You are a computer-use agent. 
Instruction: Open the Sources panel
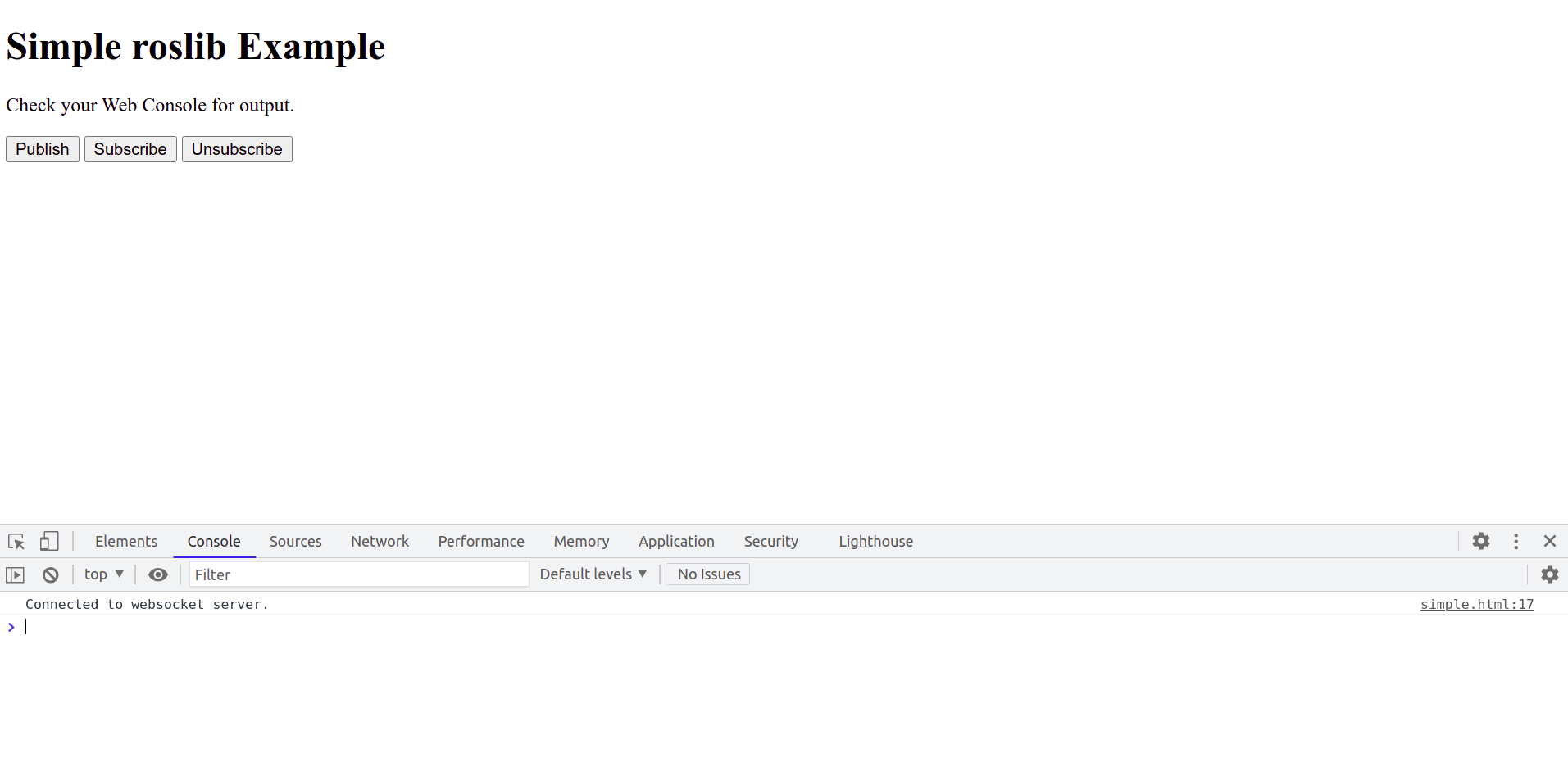[295, 541]
